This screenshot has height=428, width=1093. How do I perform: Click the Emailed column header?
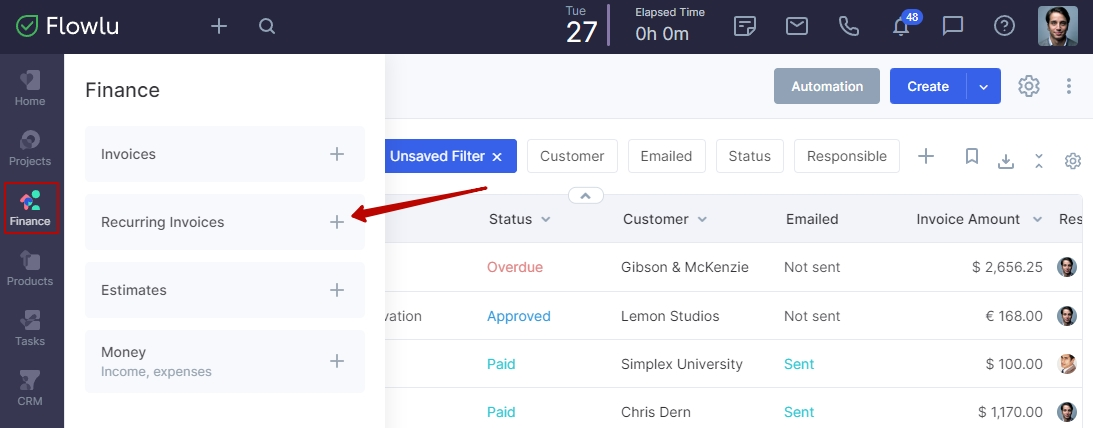point(812,219)
